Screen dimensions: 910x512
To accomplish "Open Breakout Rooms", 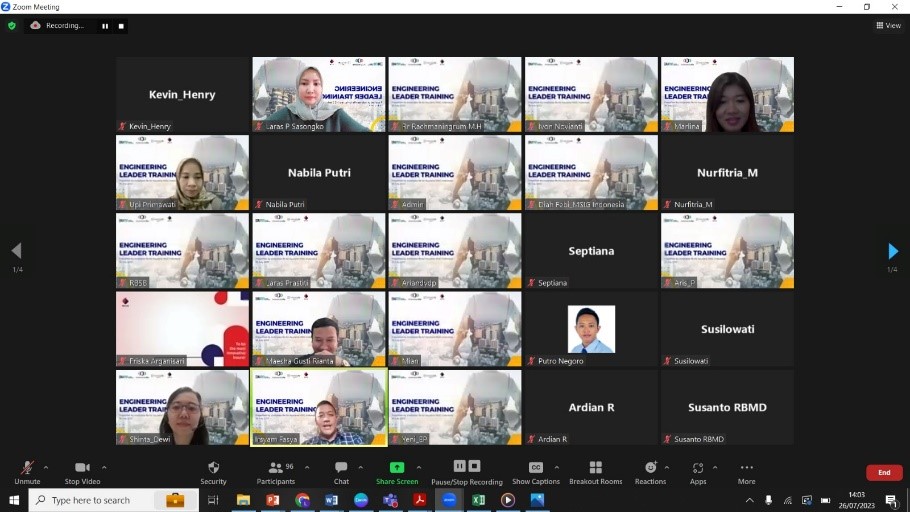I will tap(595, 473).
